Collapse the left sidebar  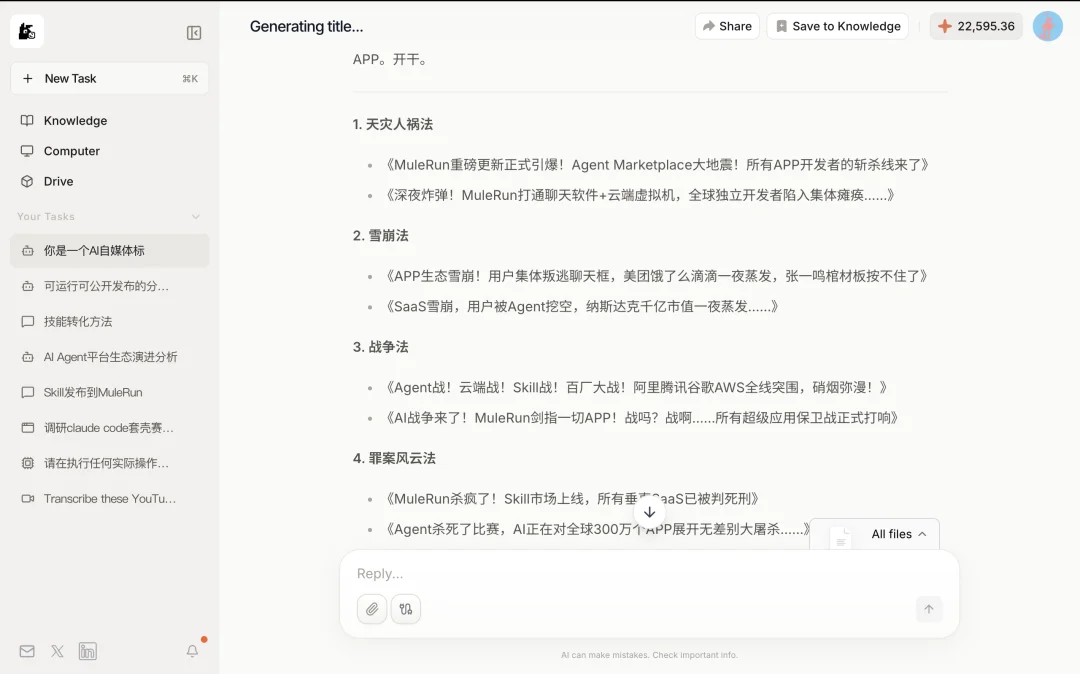tap(193, 31)
